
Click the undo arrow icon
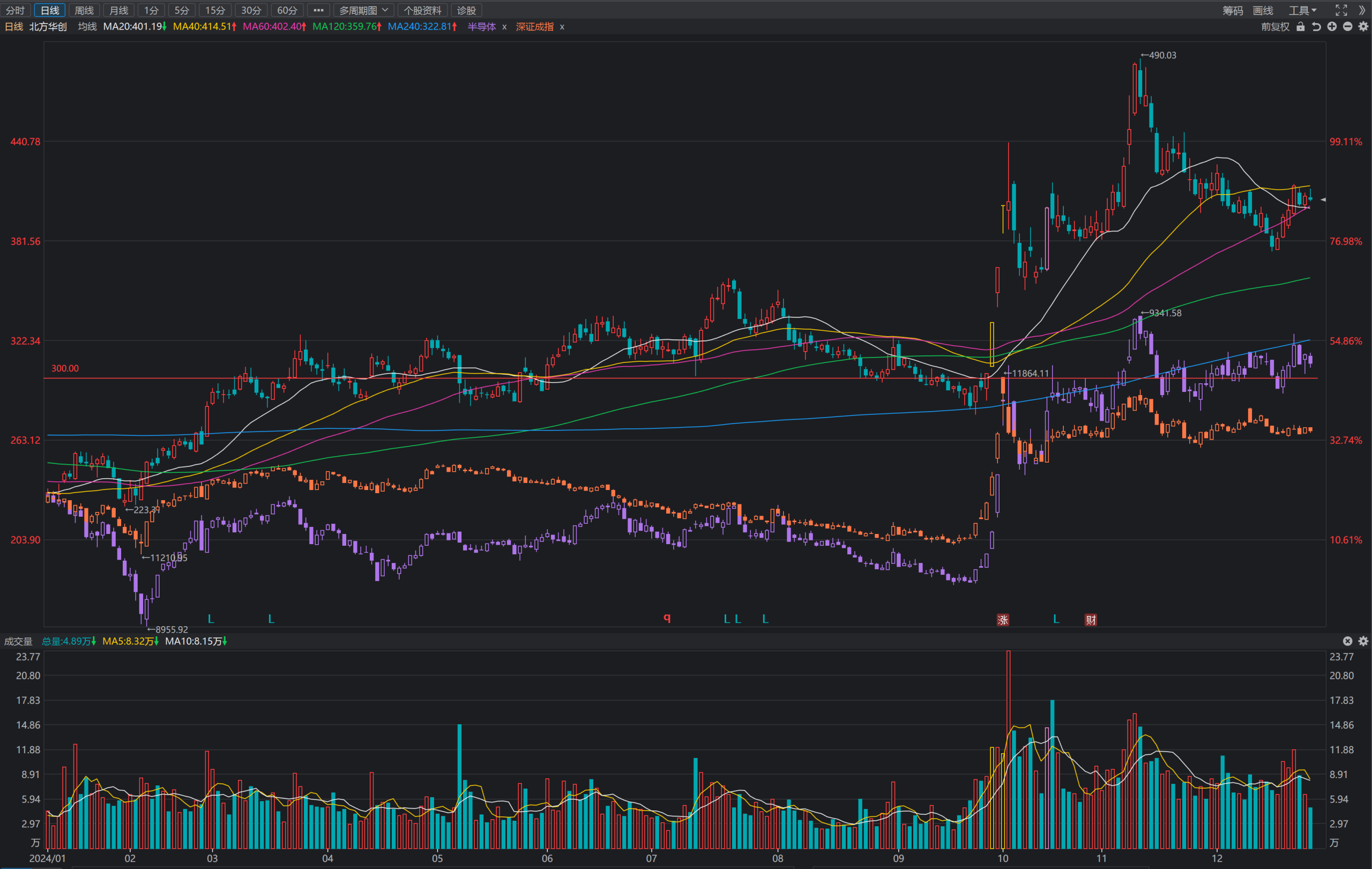coord(1316,27)
